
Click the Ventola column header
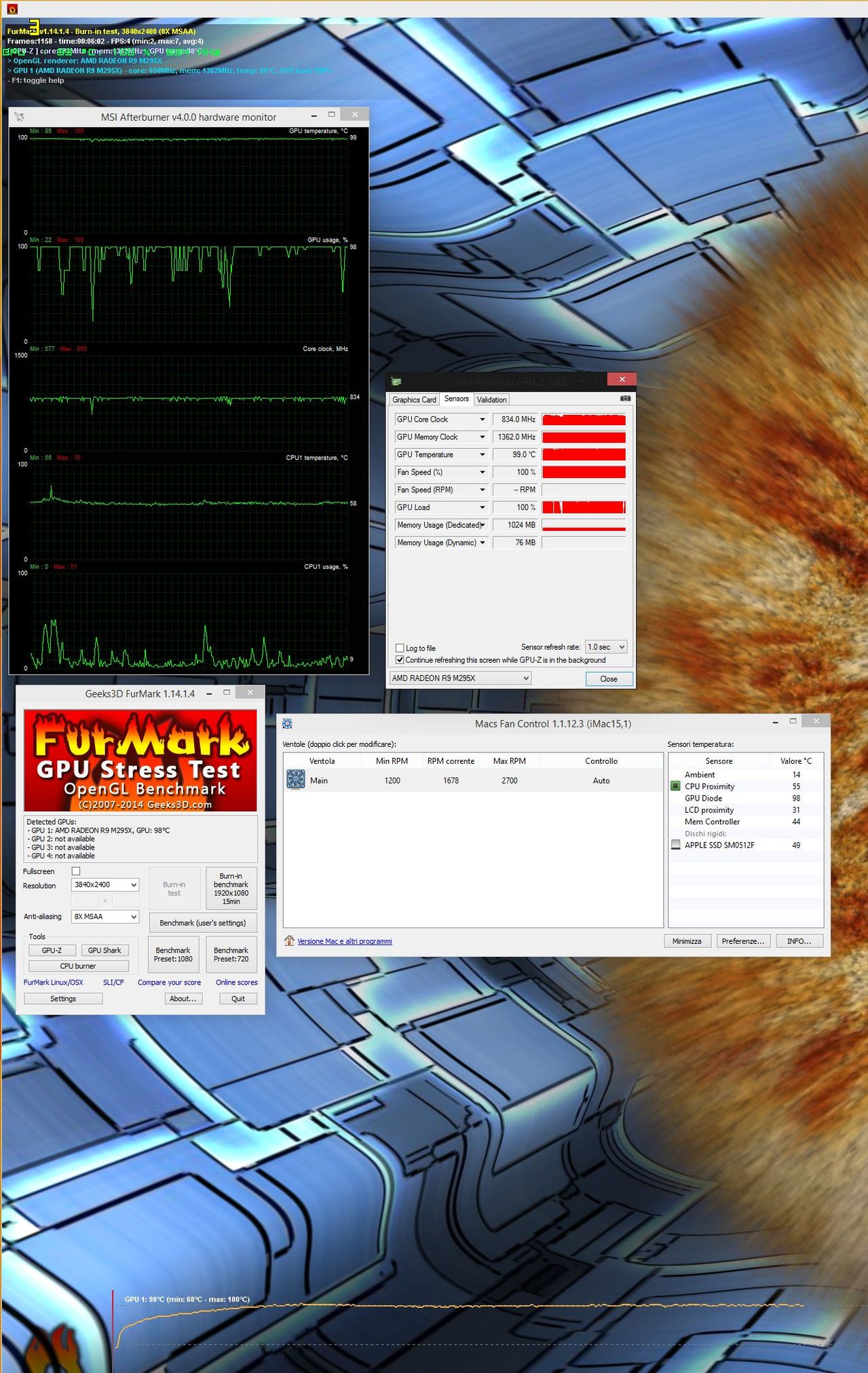click(322, 761)
